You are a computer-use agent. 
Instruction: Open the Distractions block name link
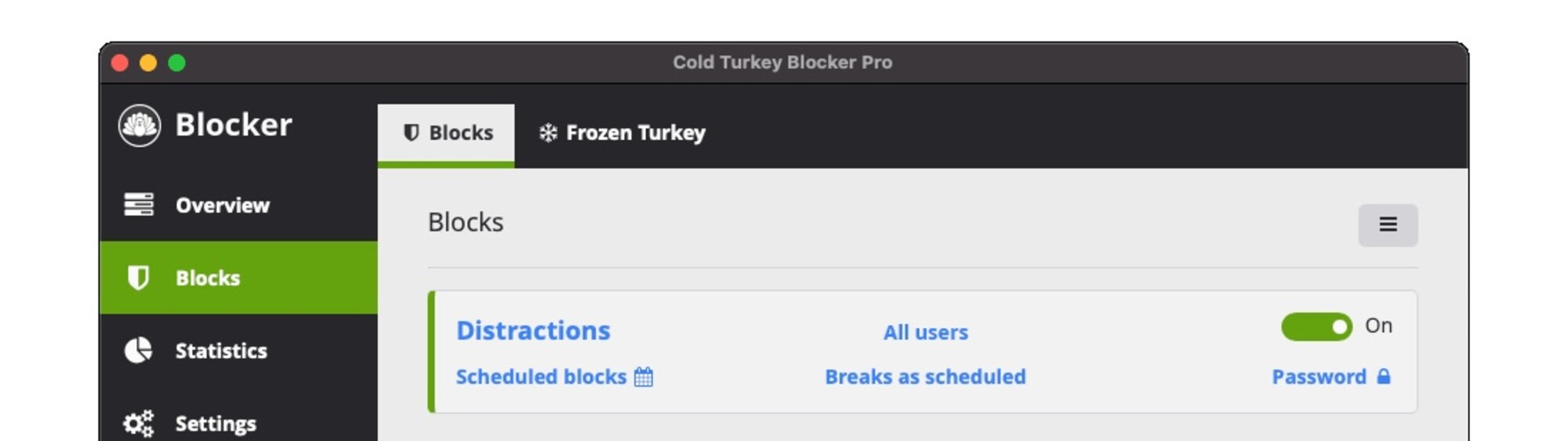[x=533, y=331]
